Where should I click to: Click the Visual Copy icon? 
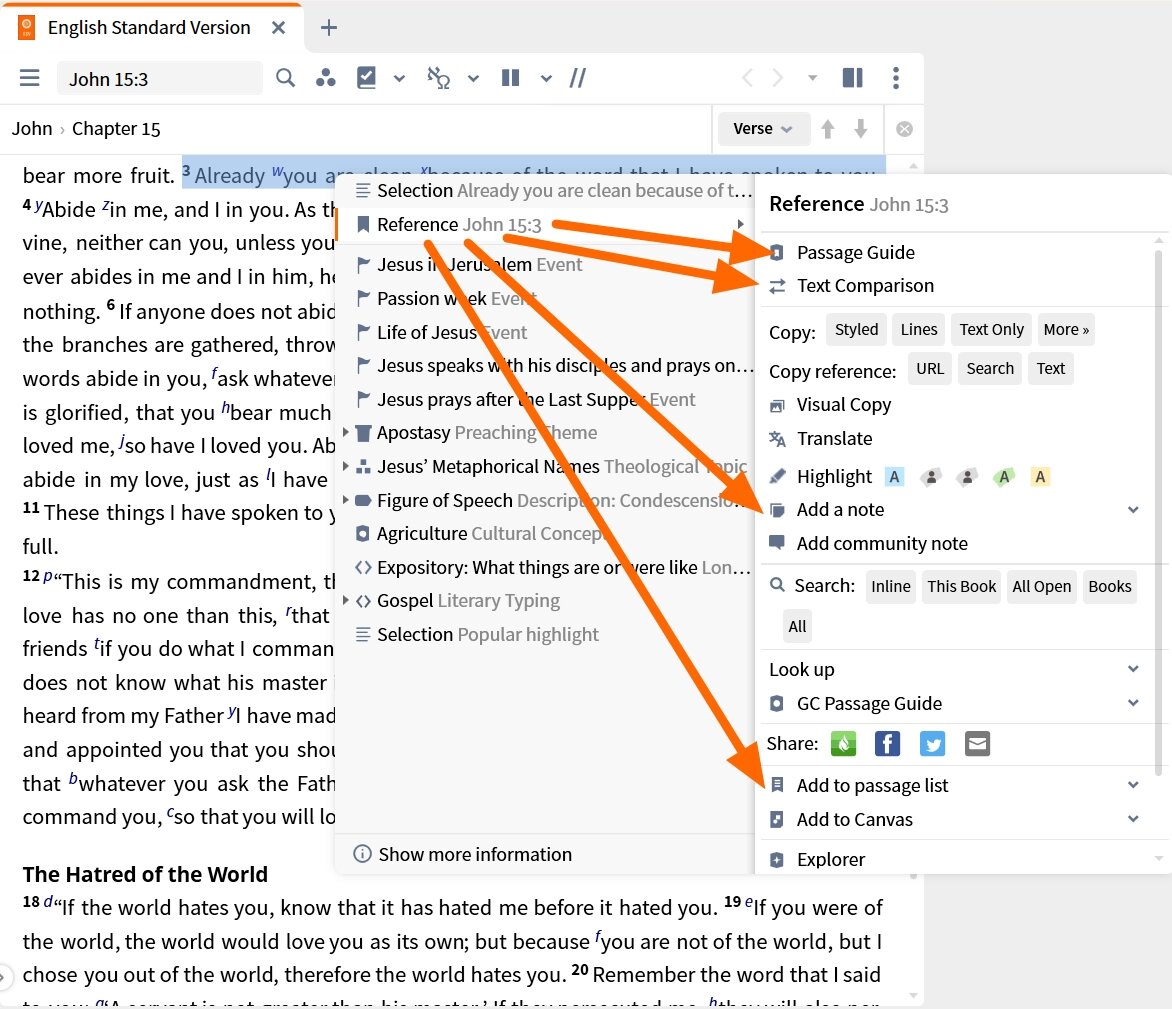[777, 405]
